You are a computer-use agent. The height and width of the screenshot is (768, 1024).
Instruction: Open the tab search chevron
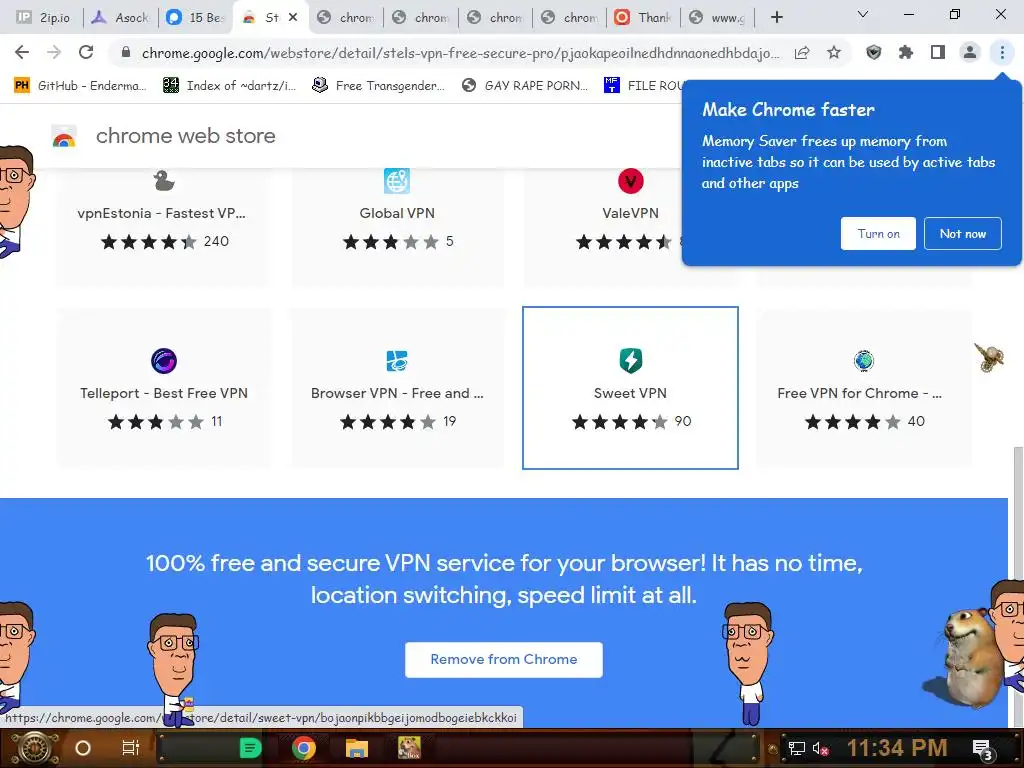click(863, 14)
